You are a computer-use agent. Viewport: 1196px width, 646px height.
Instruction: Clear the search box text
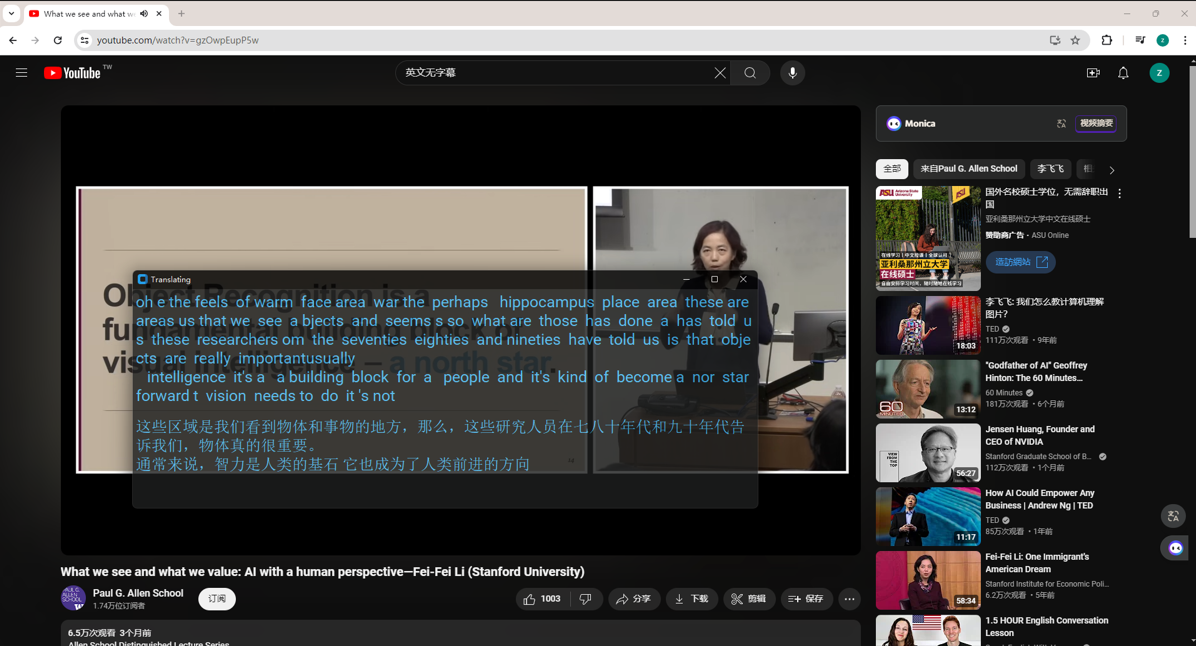point(720,73)
